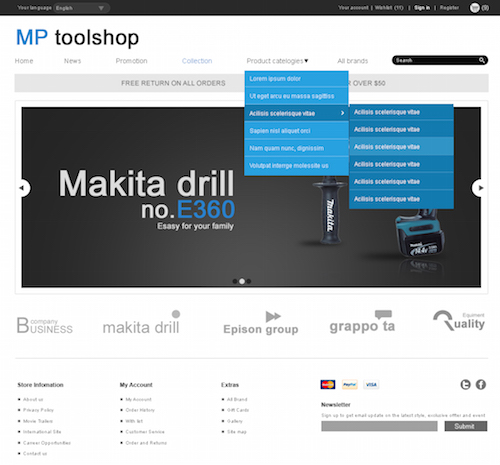The width and height of the screenshot is (500, 465).
Task: Open Career Opportunities footer link
Action: pos(47,443)
